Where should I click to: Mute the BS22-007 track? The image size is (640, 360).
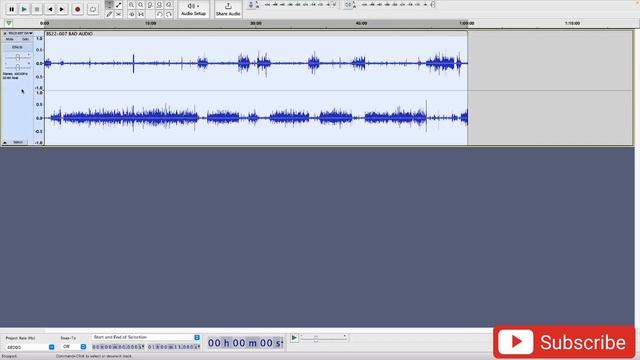point(10,39)
